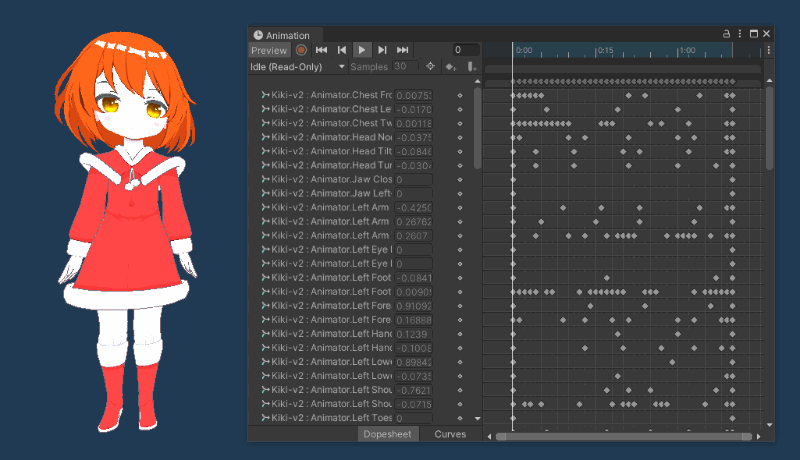Switch to the Dopesheet view

(387, 434)
